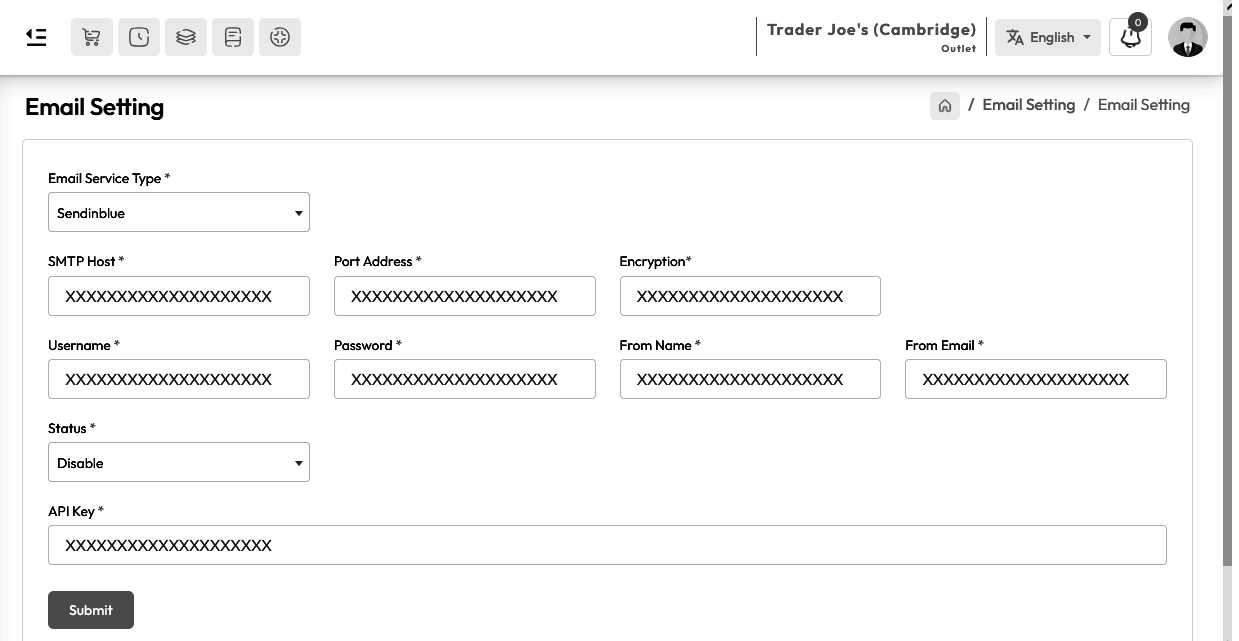Focus the Port Address input field
The image size is (1239, 641).
(465, 296)
